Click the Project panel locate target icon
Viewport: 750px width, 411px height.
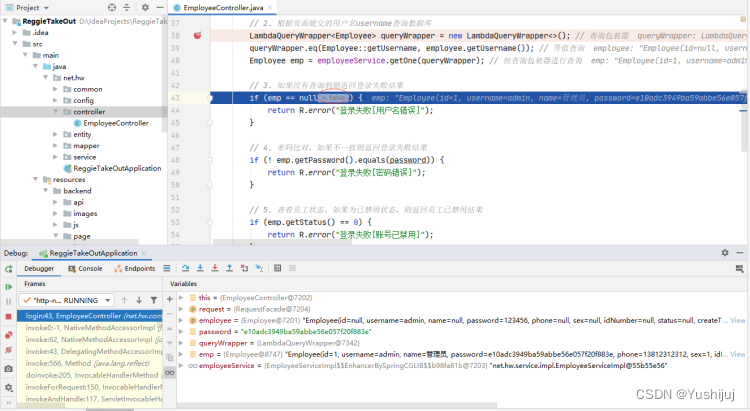pos(112,7)
